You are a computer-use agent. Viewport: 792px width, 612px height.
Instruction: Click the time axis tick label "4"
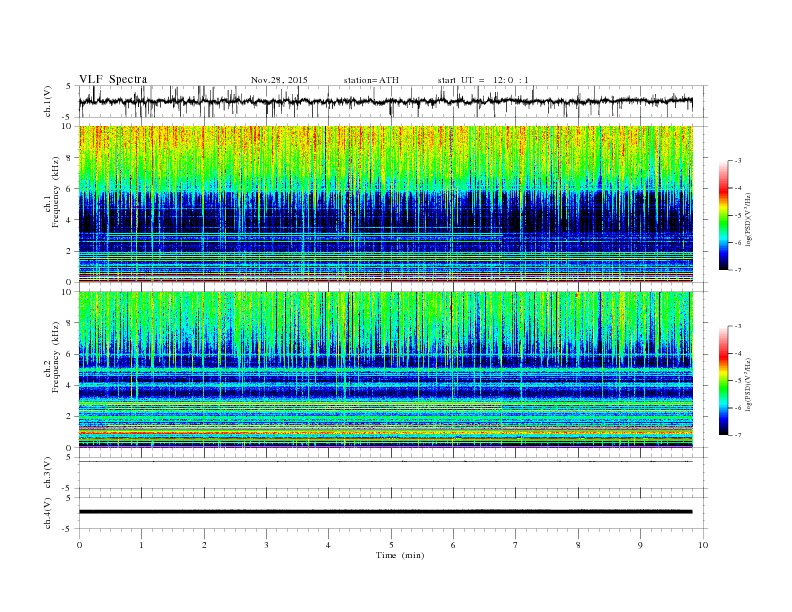pyautogui.click(x=328, y=545)
